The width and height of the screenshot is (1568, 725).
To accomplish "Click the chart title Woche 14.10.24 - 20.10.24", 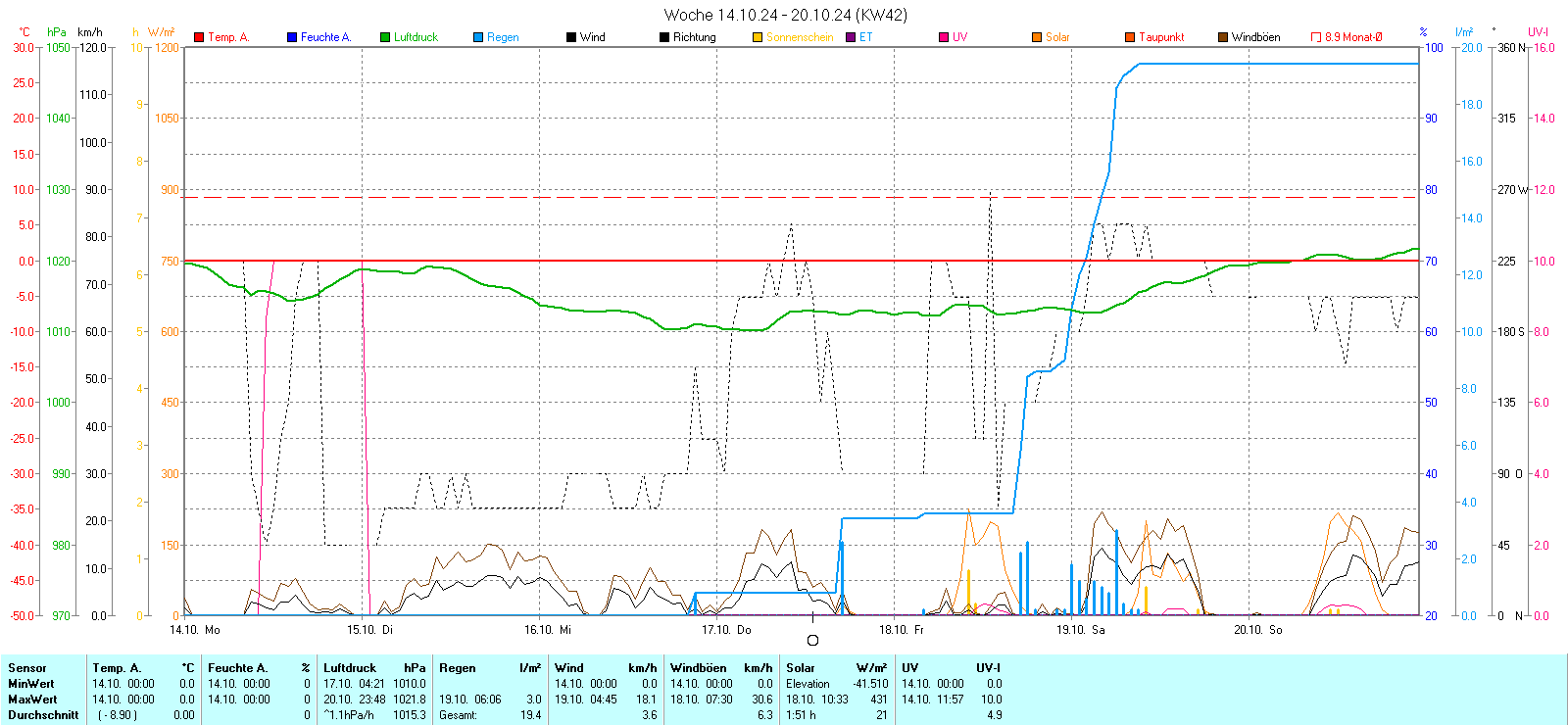I will pos(785,15).
